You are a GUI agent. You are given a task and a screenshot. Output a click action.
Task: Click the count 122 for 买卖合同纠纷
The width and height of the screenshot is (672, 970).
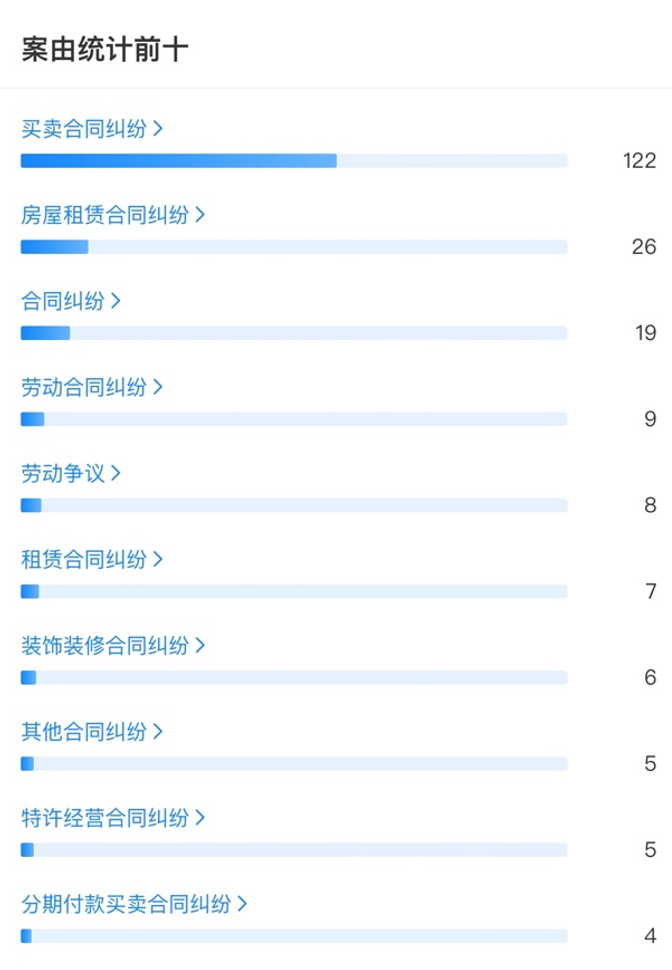(x=637, y=161)
